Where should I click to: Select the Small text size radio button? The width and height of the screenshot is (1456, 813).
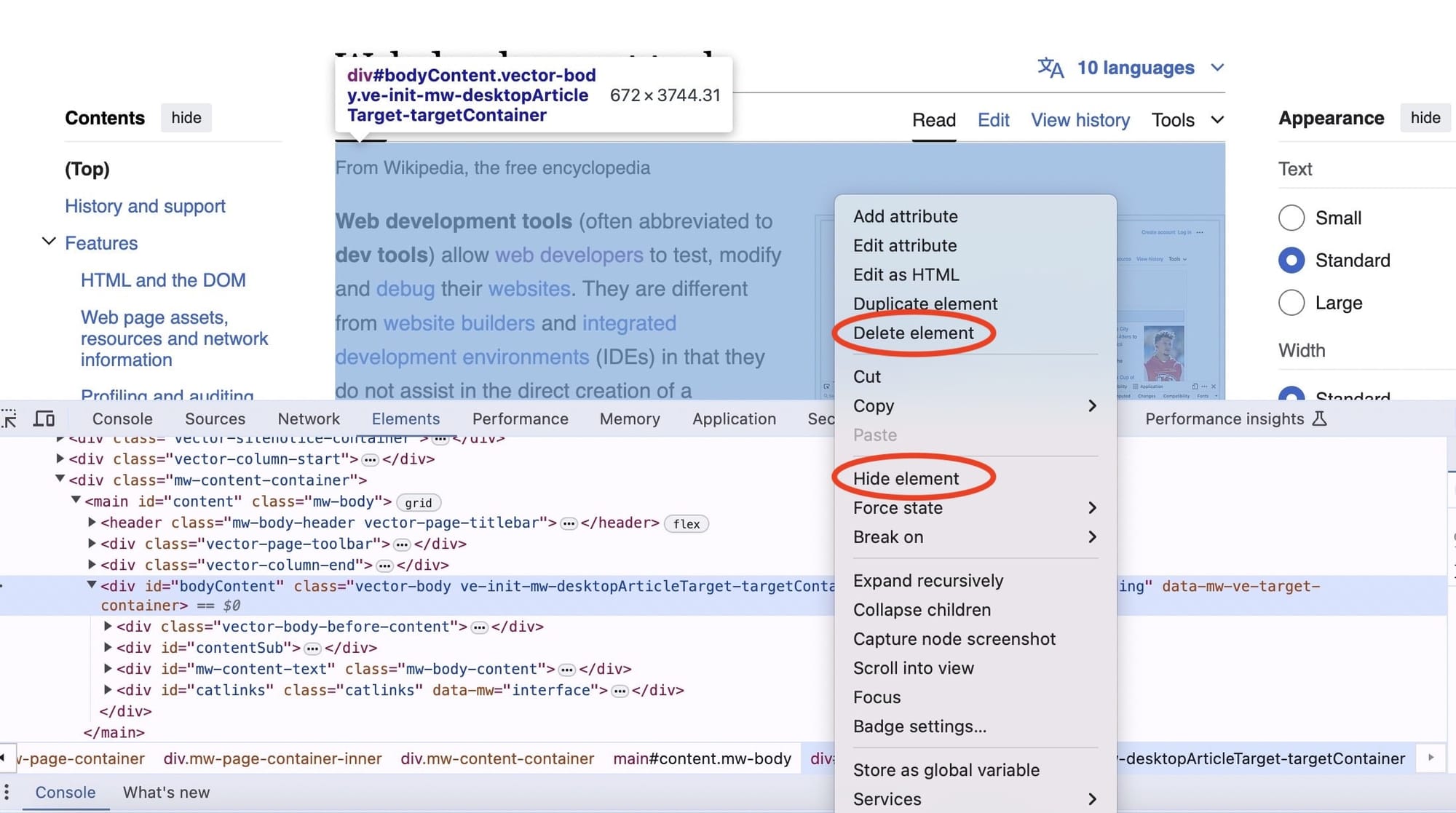[1291, 218]
